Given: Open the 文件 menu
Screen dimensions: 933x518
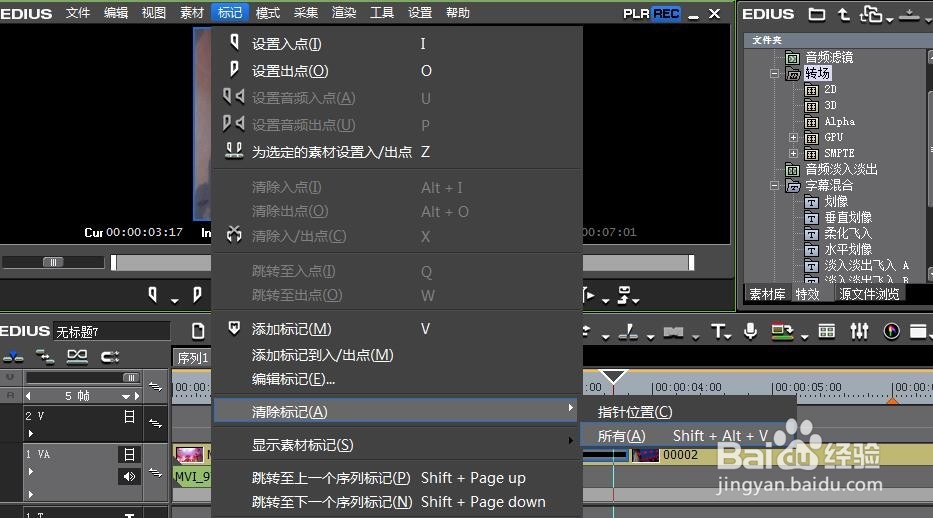Looking at the screenshot, I should click(77, 12).
